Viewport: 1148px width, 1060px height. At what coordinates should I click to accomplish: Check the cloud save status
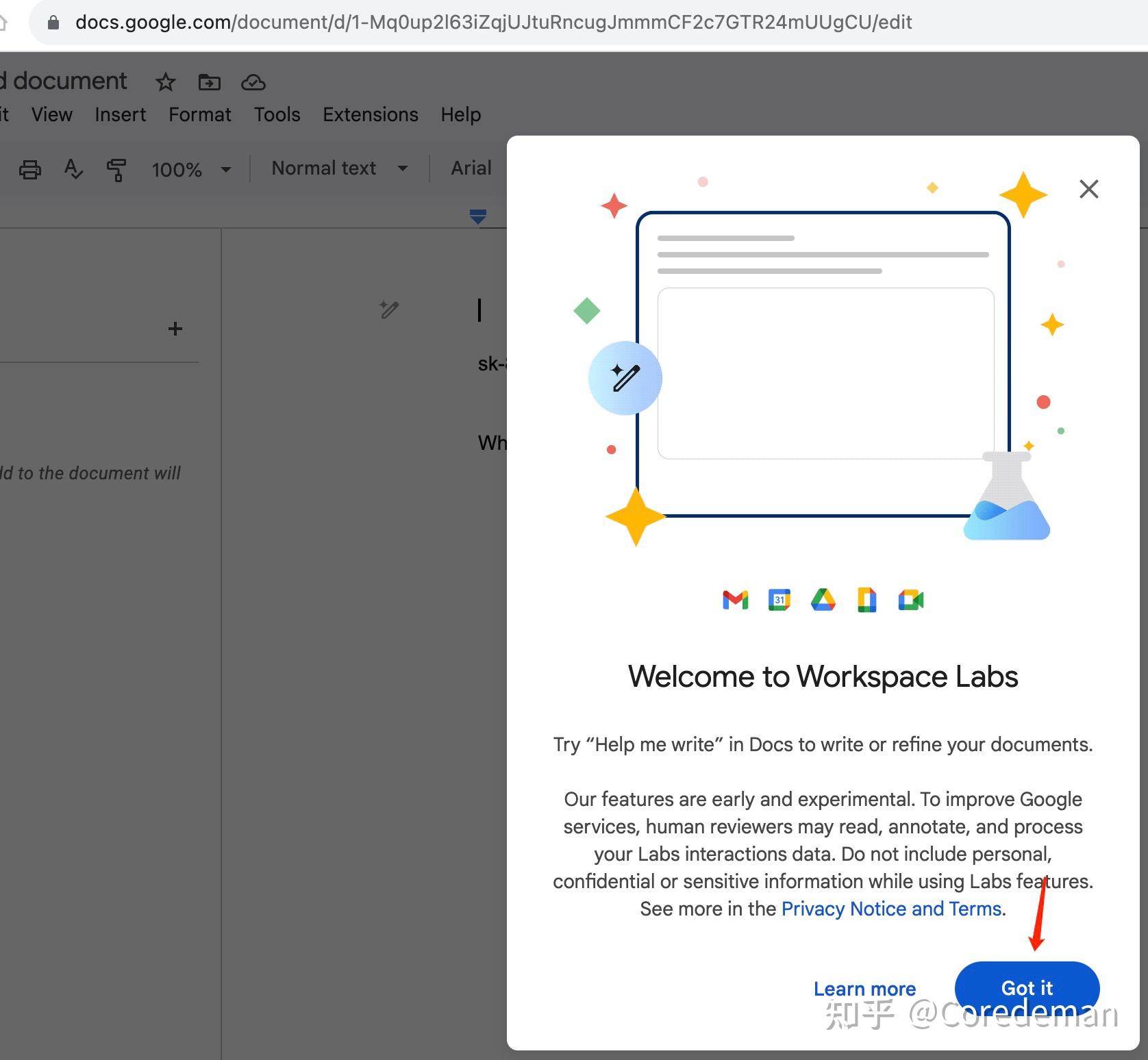[x=253, y=83]
